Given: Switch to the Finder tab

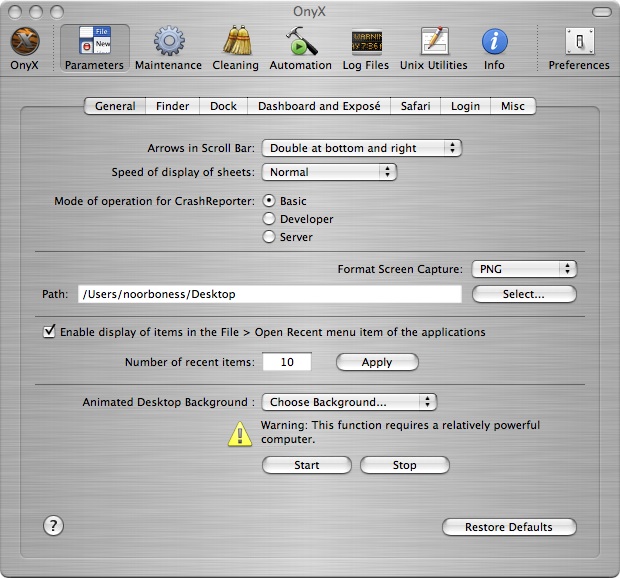Looking at the screenshot, I should [172, 106].
